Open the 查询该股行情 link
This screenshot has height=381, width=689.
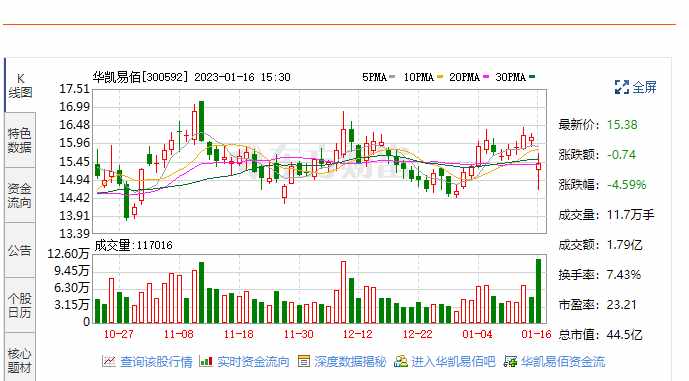click(156, 362)
